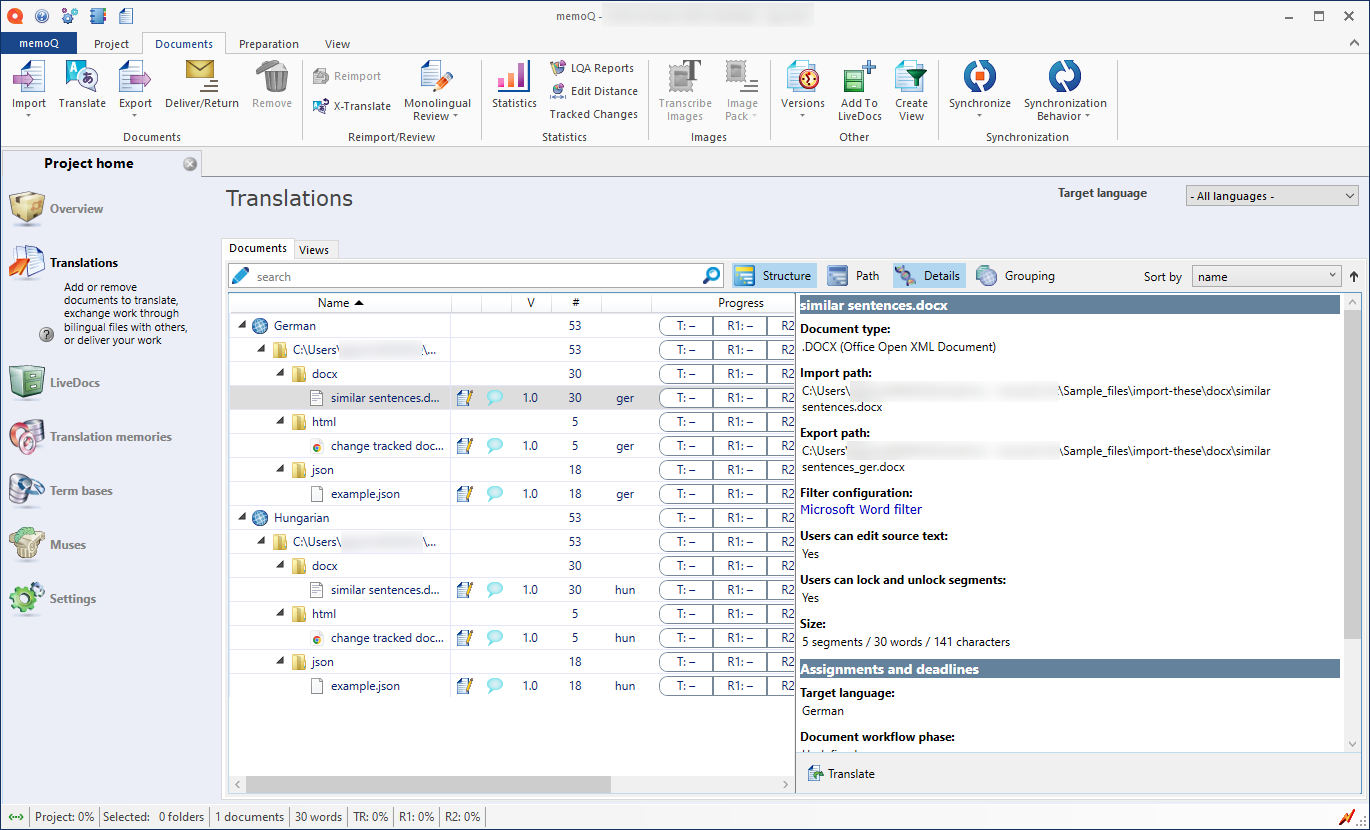This screenshot has width=1370, height=830.
Task: Open project Settings in the sidebar
Action: point(53,599)
